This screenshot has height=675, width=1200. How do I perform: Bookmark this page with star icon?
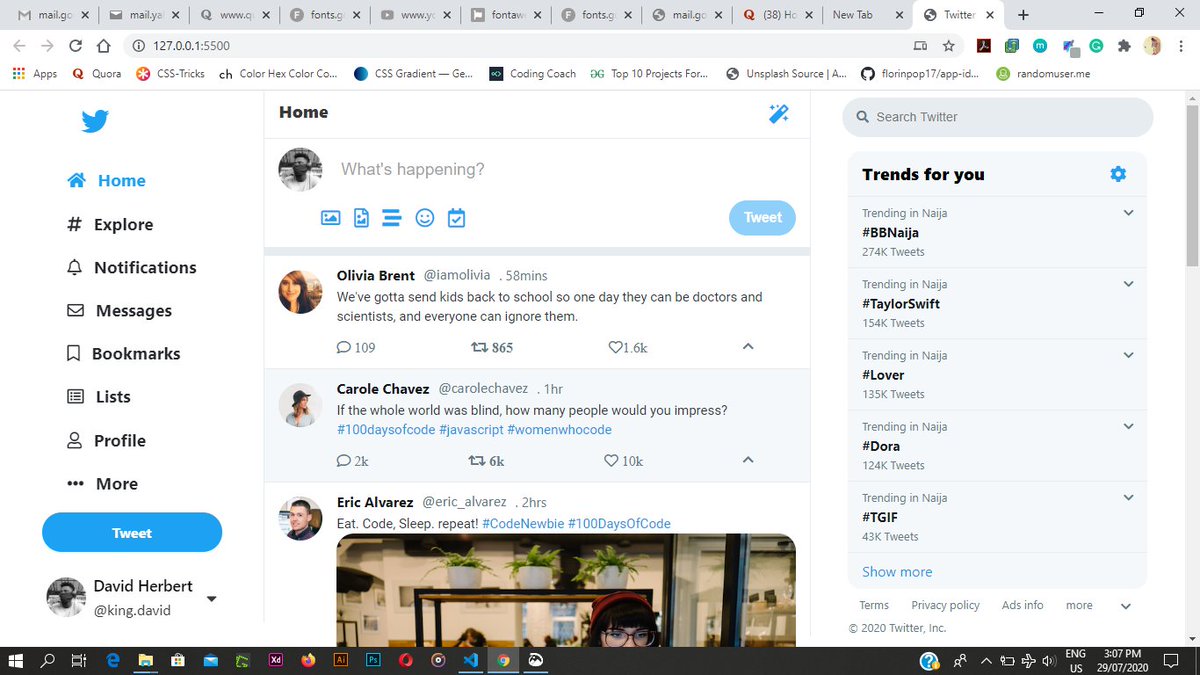click(949, 46)
